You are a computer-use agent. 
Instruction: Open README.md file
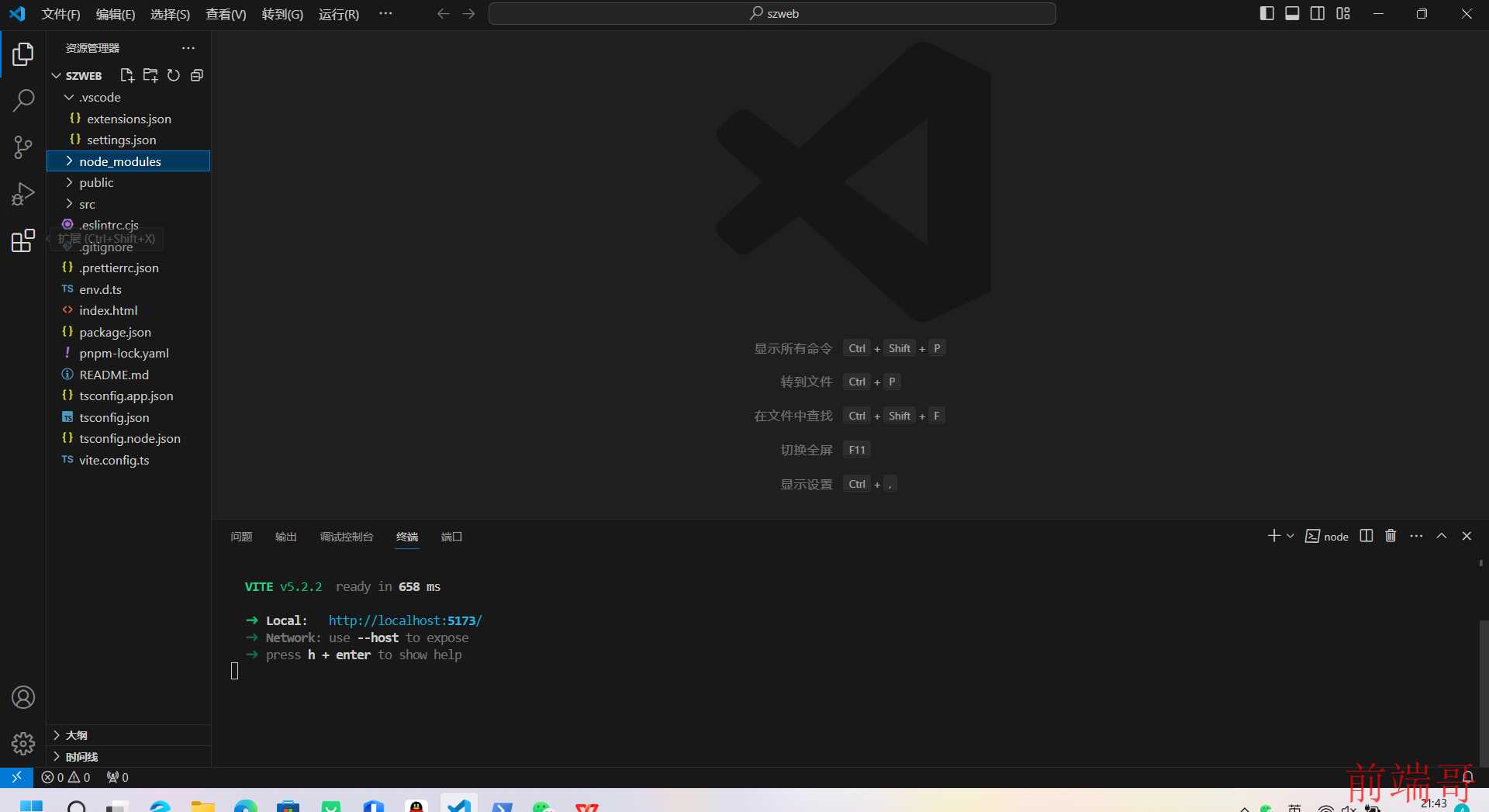coord(128,375)
